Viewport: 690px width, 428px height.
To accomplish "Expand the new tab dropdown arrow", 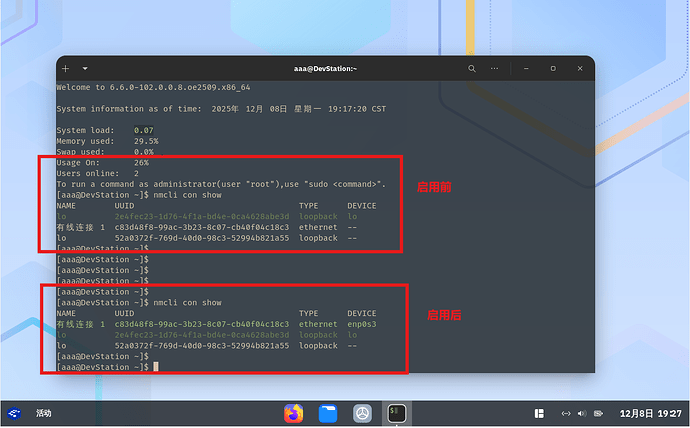I will (85, 69).
